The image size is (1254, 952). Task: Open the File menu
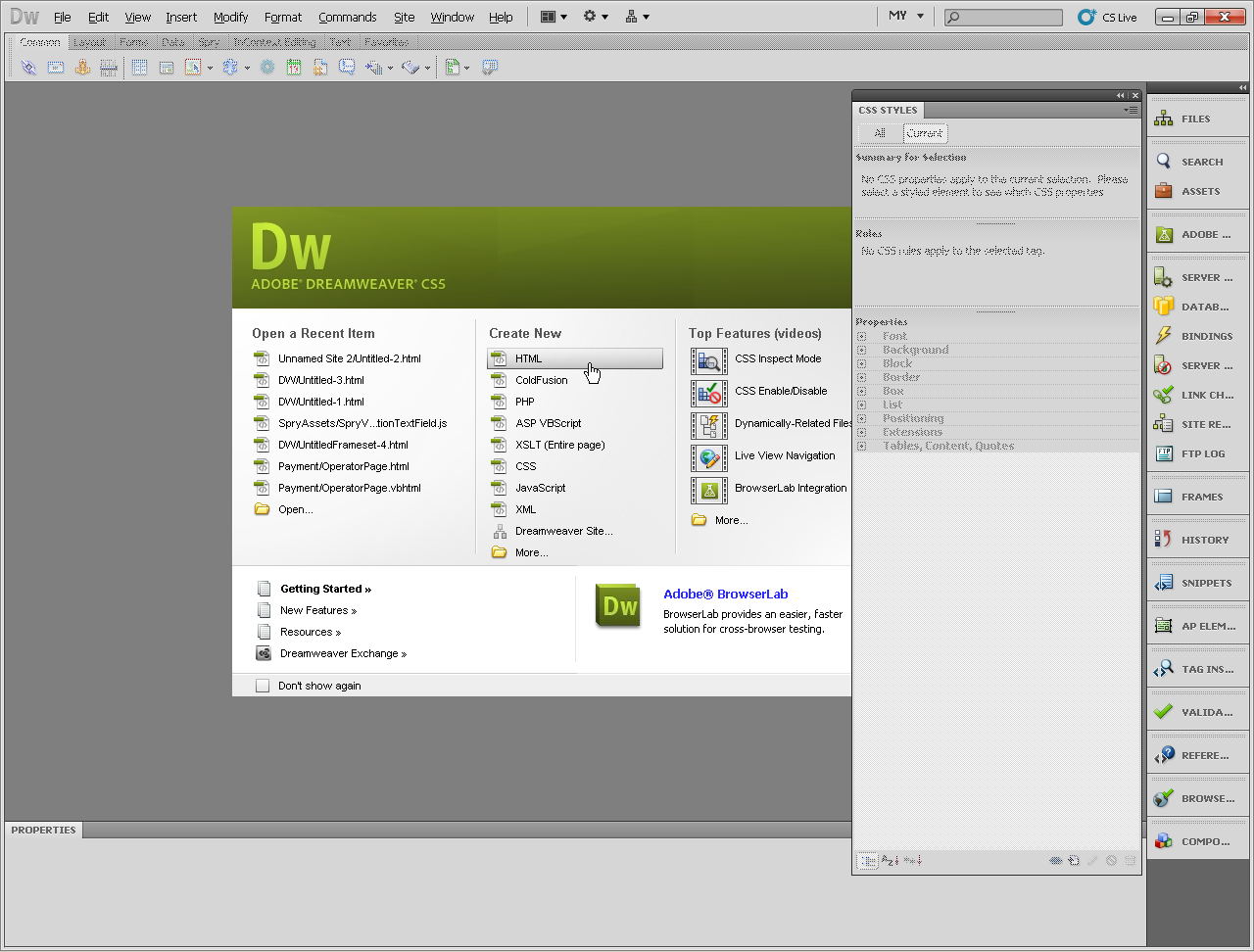pyautogui.click(x=63, y=17)
